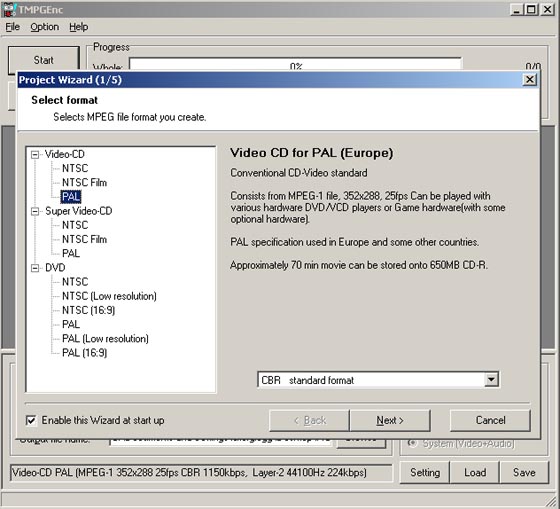The image size is (560, 509).
Task: Select NTSC Film under Video-CD
Action: point(84,183)
